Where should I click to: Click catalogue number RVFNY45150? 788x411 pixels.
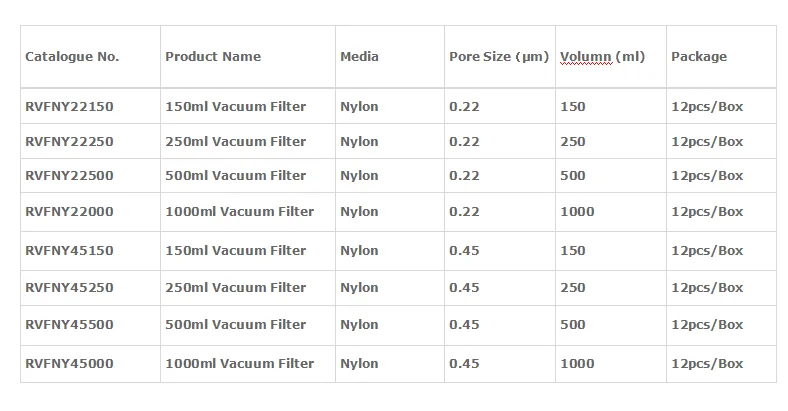(x=69, y=251)
